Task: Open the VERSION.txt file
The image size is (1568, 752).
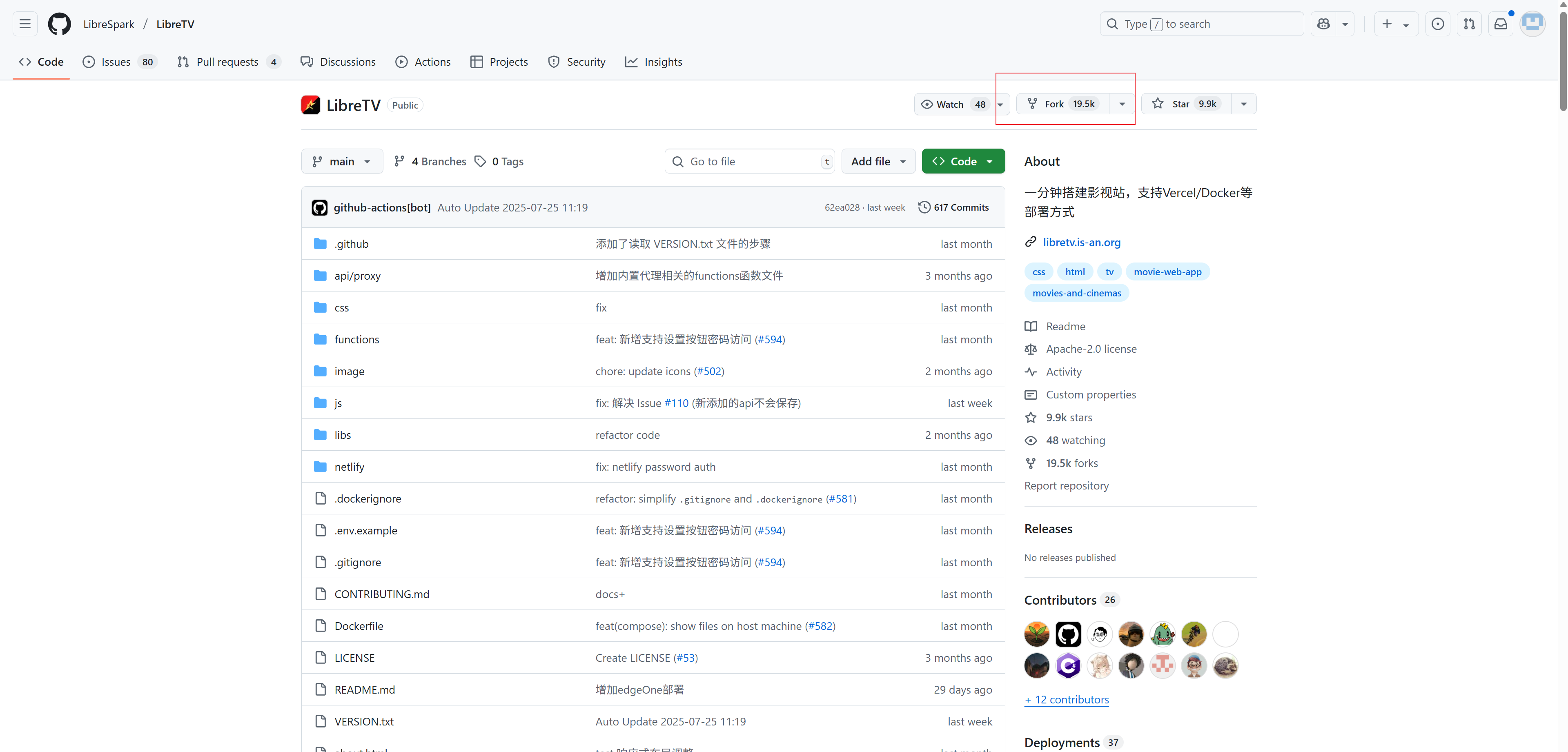Action: (364, 721)
